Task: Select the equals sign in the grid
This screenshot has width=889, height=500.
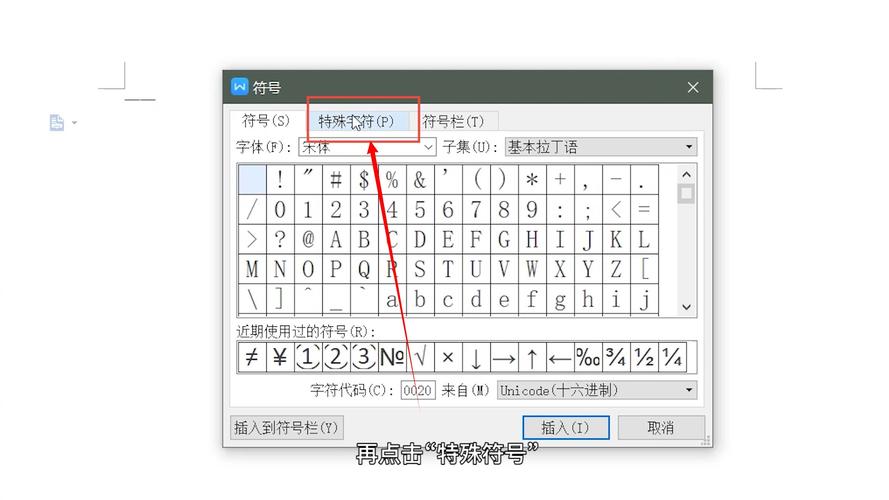Action: tap(644, 210)
